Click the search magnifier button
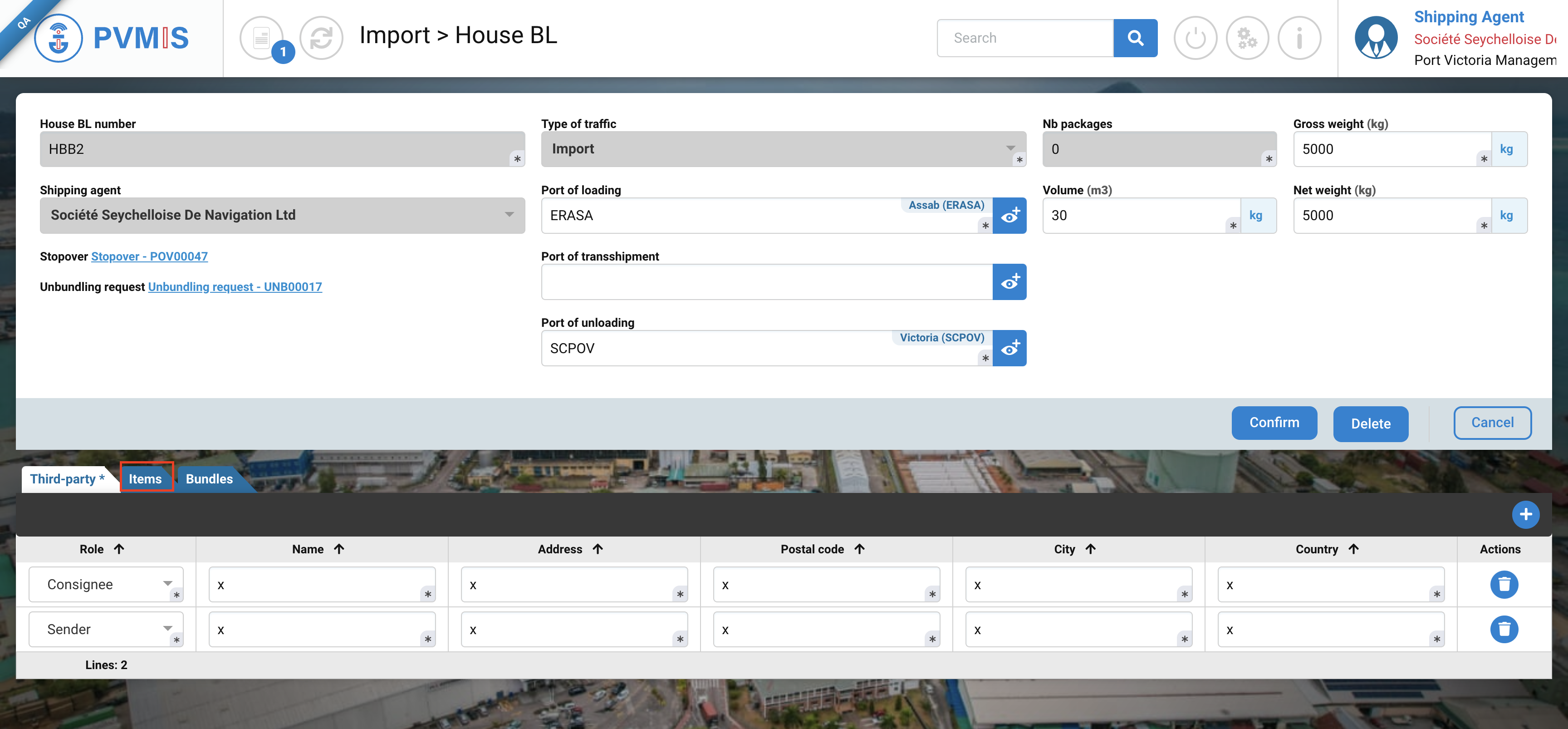This screenshot has height=729, width=1568. [1135, 38]
